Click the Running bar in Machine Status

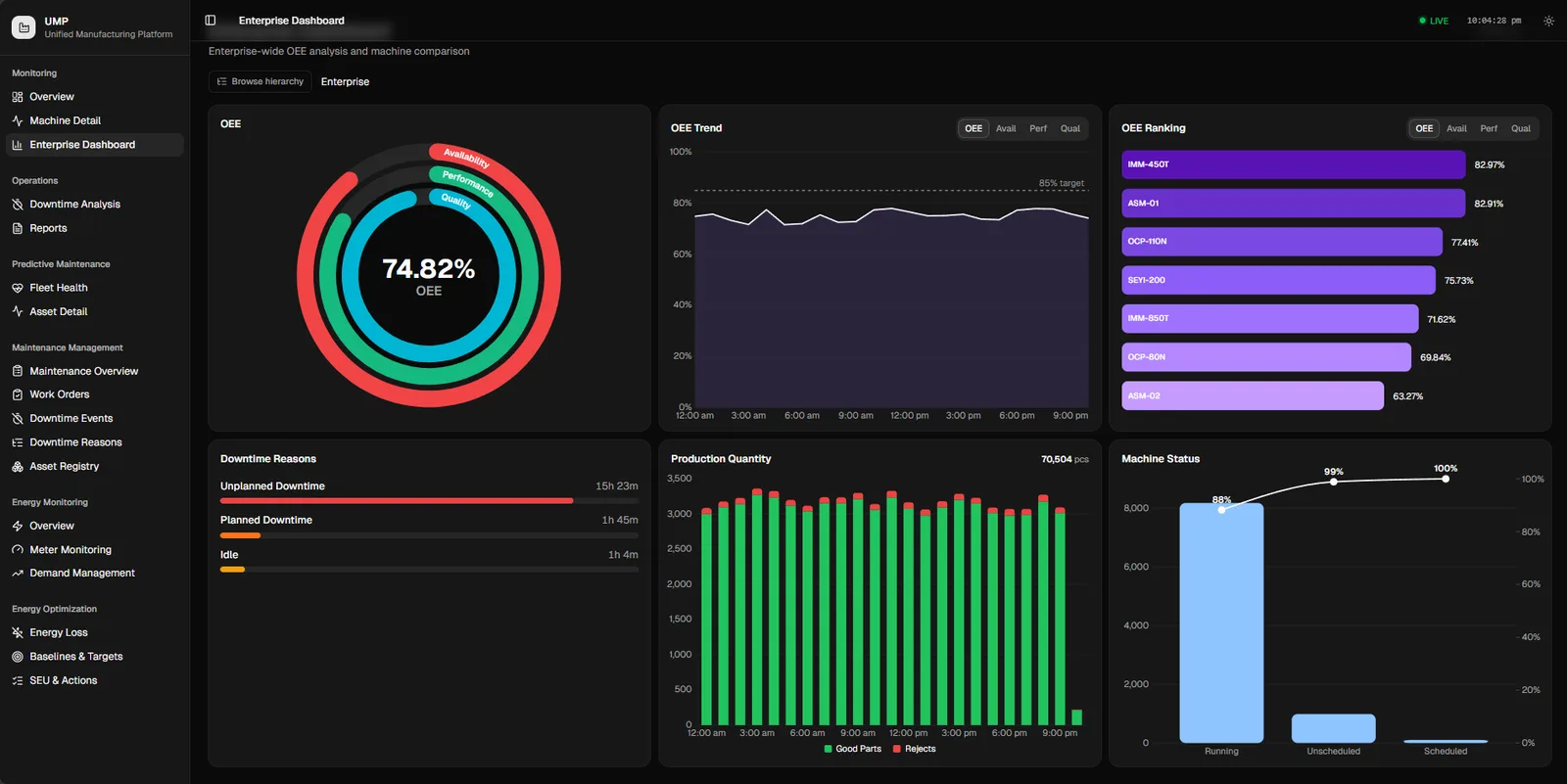point(1221,623)
